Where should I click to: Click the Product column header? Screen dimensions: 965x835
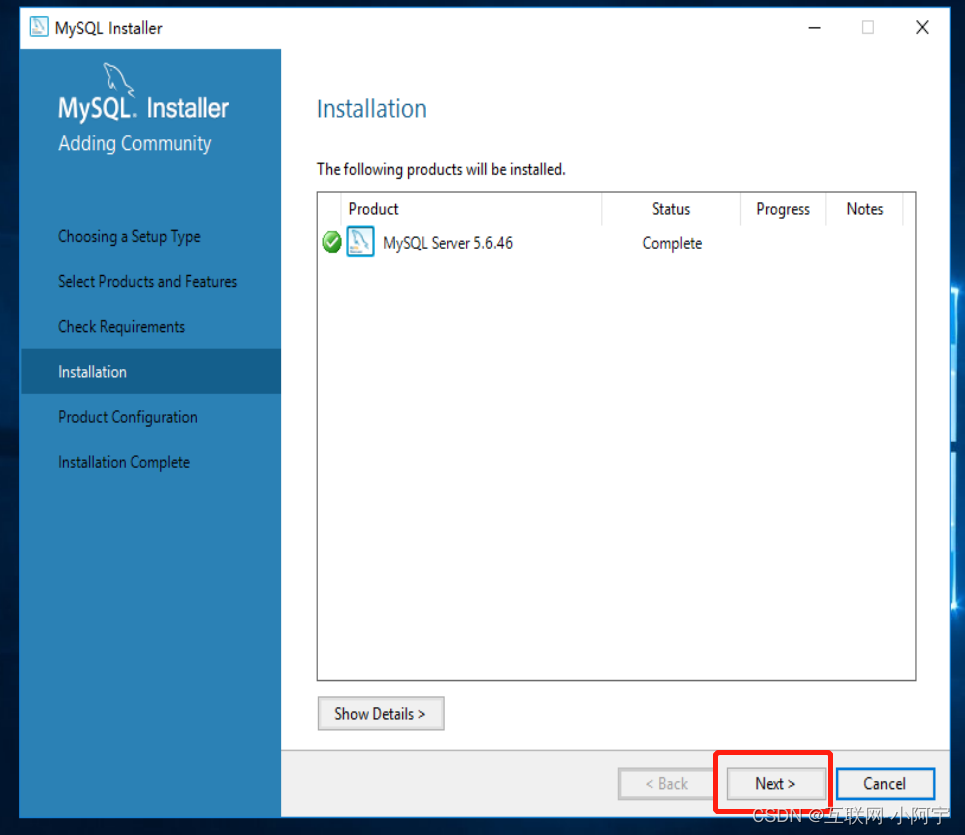point(373,209)
